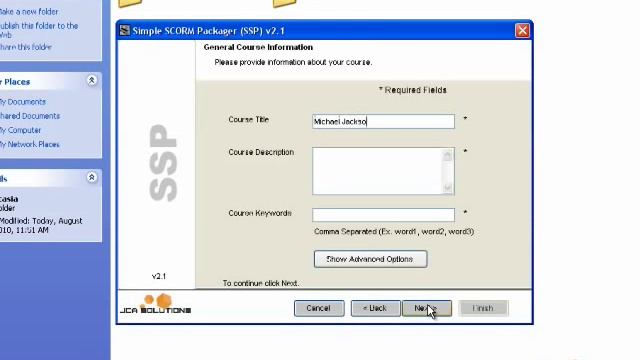Screen dimensions: 640x360
Task: Click inside the Course Description text area
Action: pyautogui.click(x=378, y=171)
